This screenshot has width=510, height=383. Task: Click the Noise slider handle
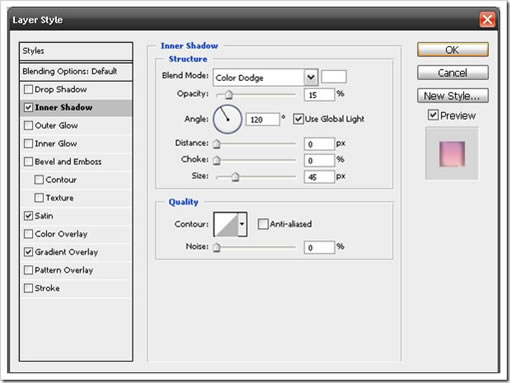tap(217, 247)
